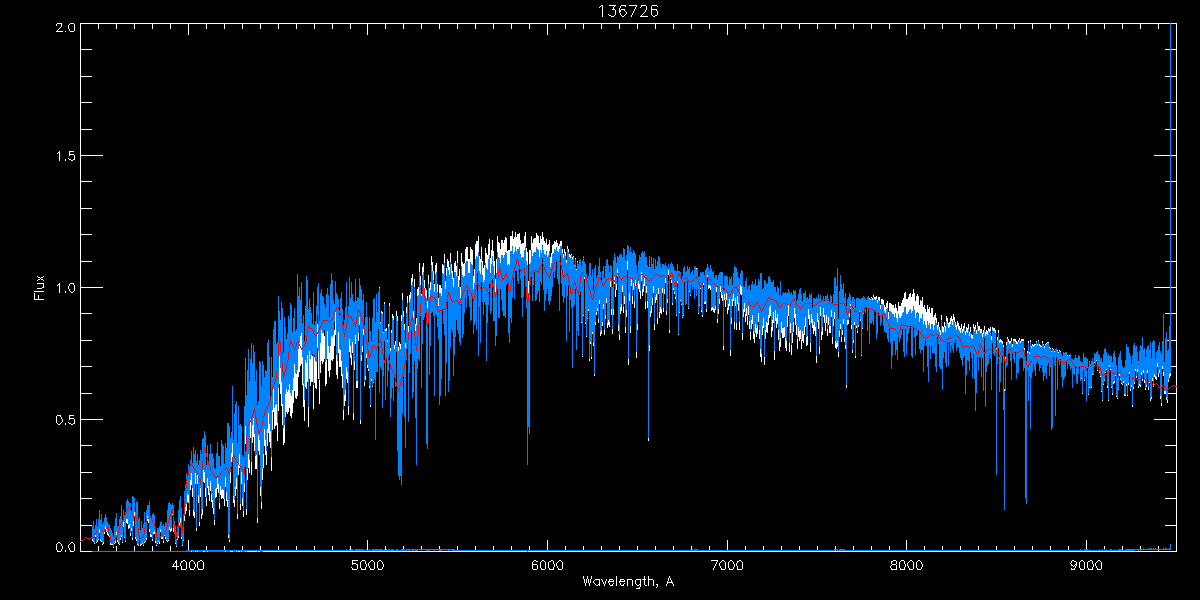Click the 0.0 flux tick label
The image size is (1200, 600).
[65, 547]
